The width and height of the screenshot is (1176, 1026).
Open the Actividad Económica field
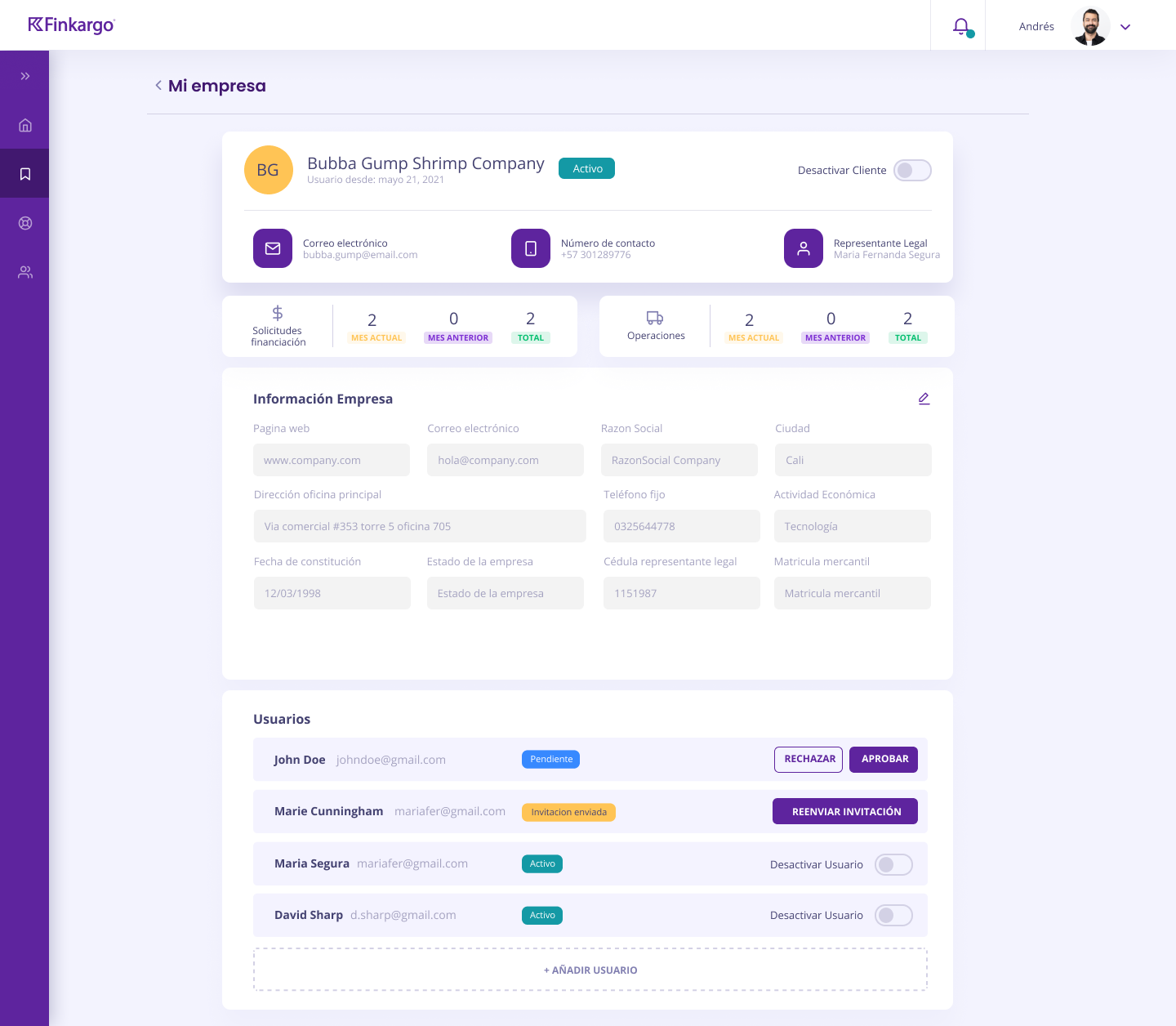point(853,526)
